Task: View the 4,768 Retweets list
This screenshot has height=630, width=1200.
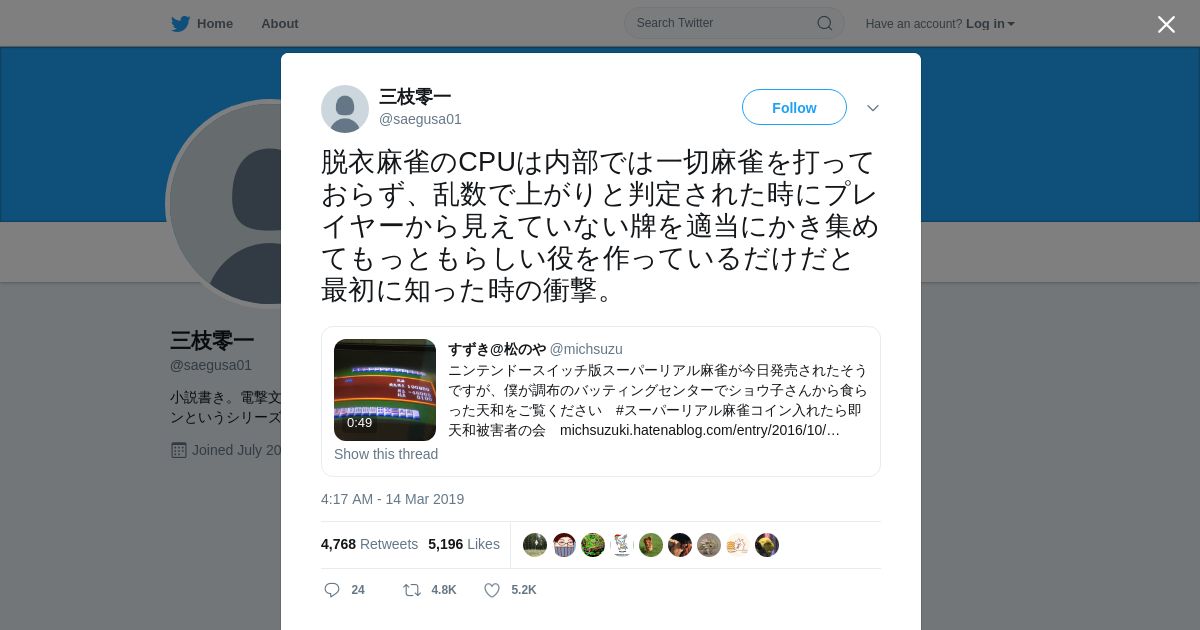Action: [369, 544]
